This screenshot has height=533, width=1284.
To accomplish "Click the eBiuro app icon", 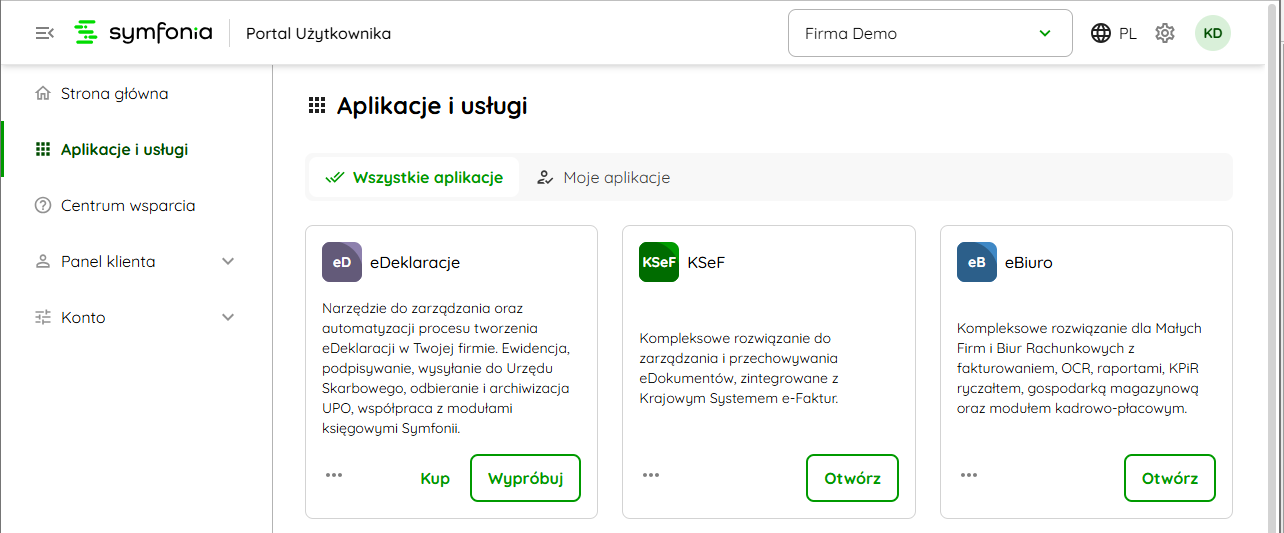I will [976, 263].
